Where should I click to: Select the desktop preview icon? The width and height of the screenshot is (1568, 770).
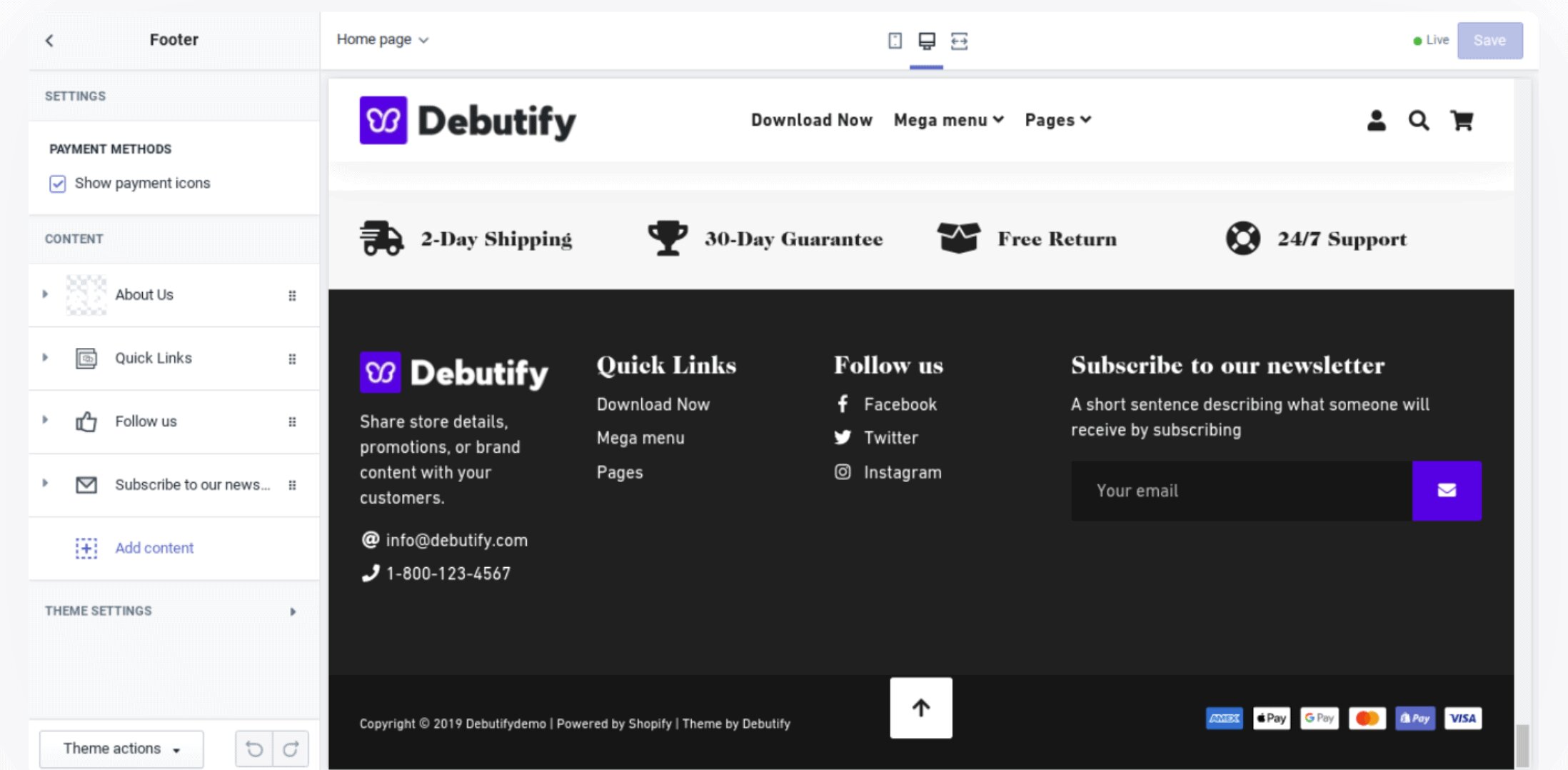[927, 41]
